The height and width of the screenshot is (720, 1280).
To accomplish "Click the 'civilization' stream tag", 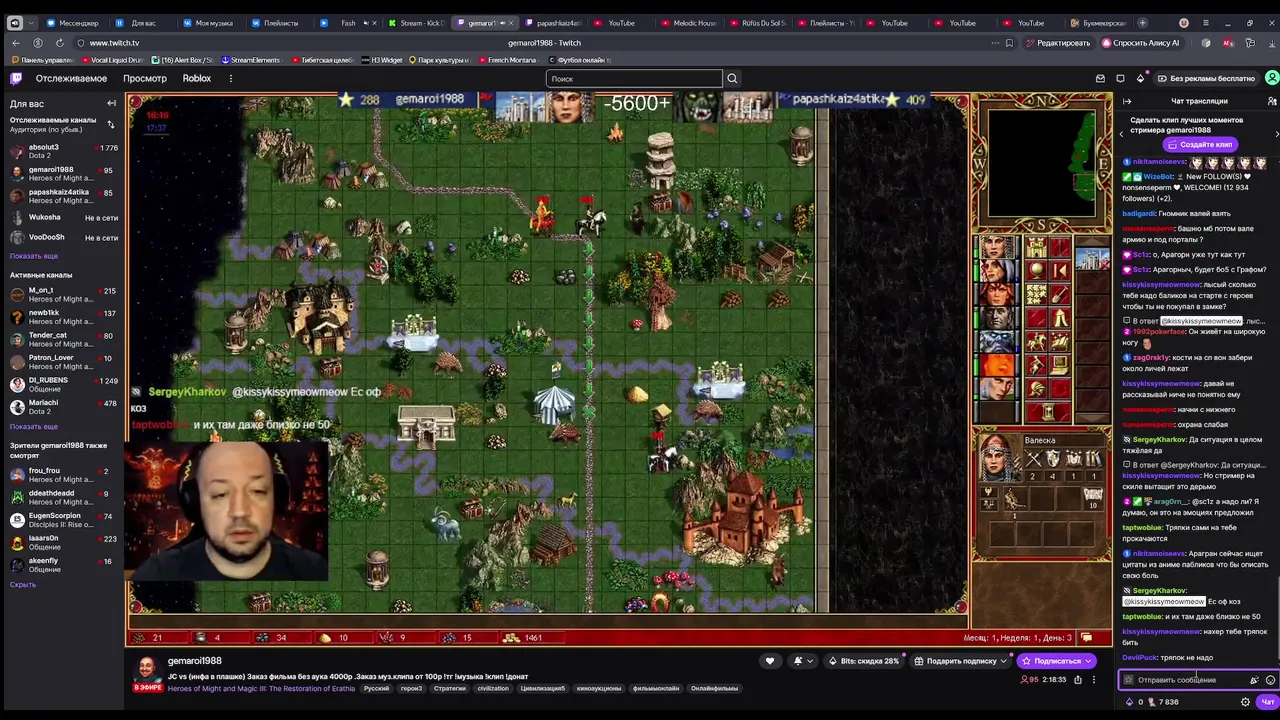I will click(x=493, y=688).
